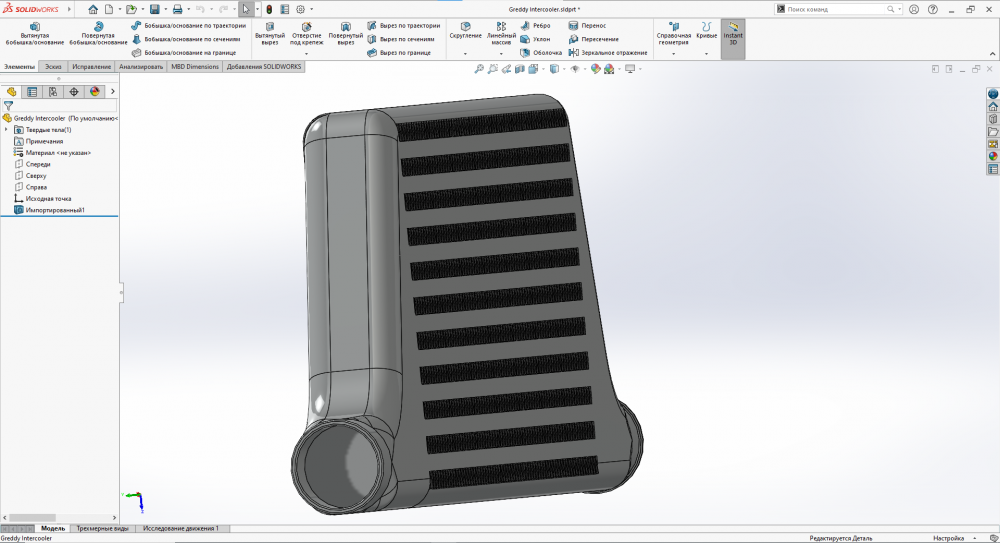The width and height of the screenshot is (1000, 543).
Task: Click the Вытянутая бобышка/основание extrude tool
Action: (x=34, y=33)
